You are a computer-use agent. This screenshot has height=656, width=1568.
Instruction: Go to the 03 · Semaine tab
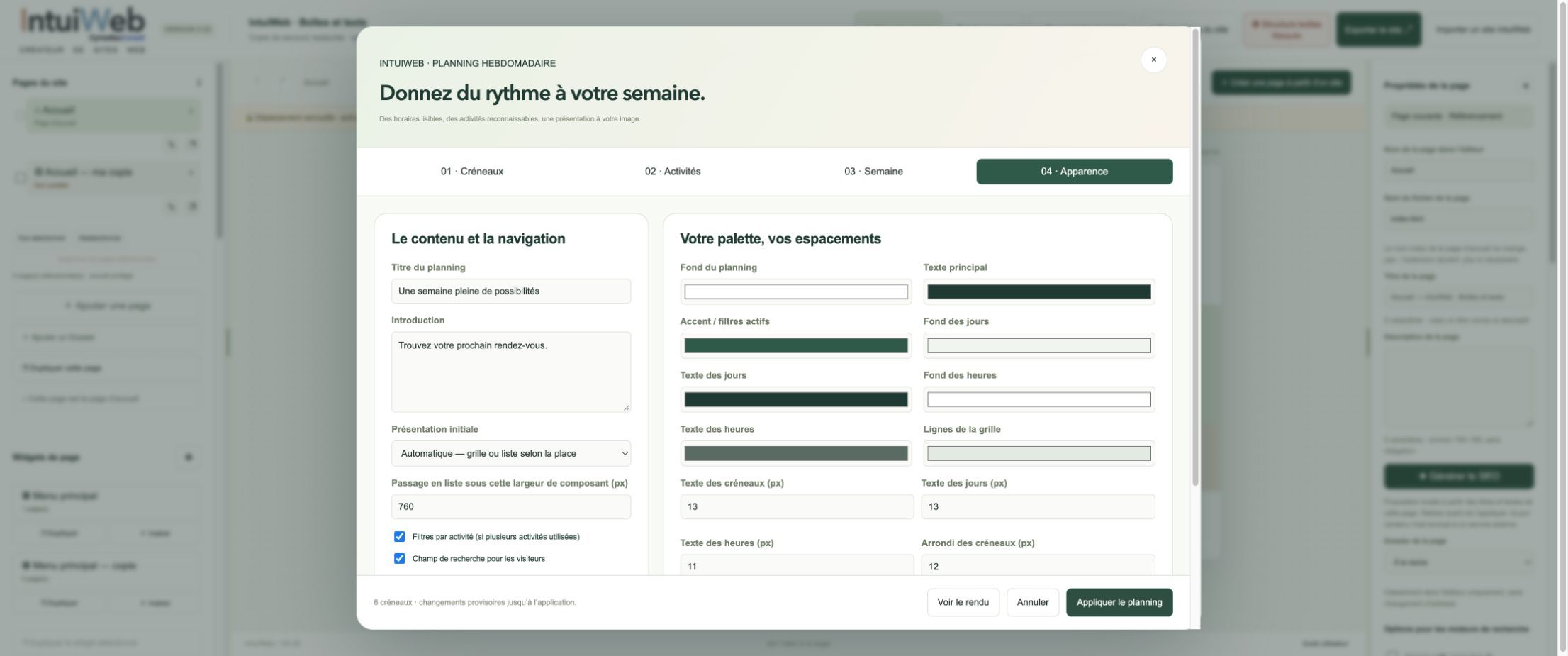point(873,172)
